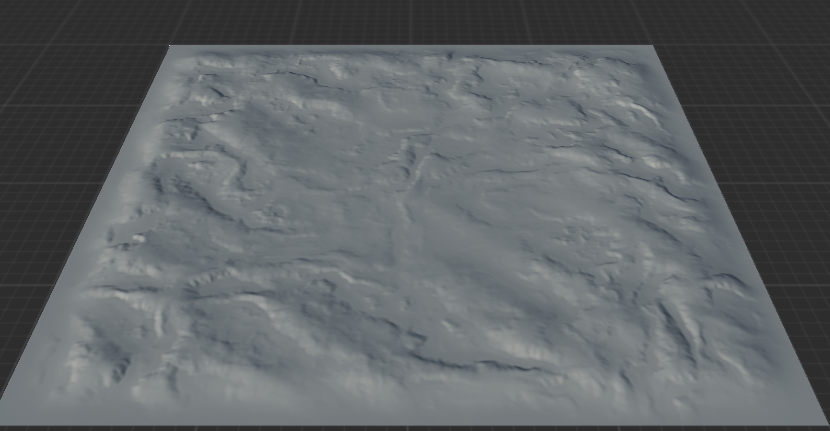Click midpoint of the terrain's far top edge
This screenshot has height=431, width=830.
pos(412,49)
